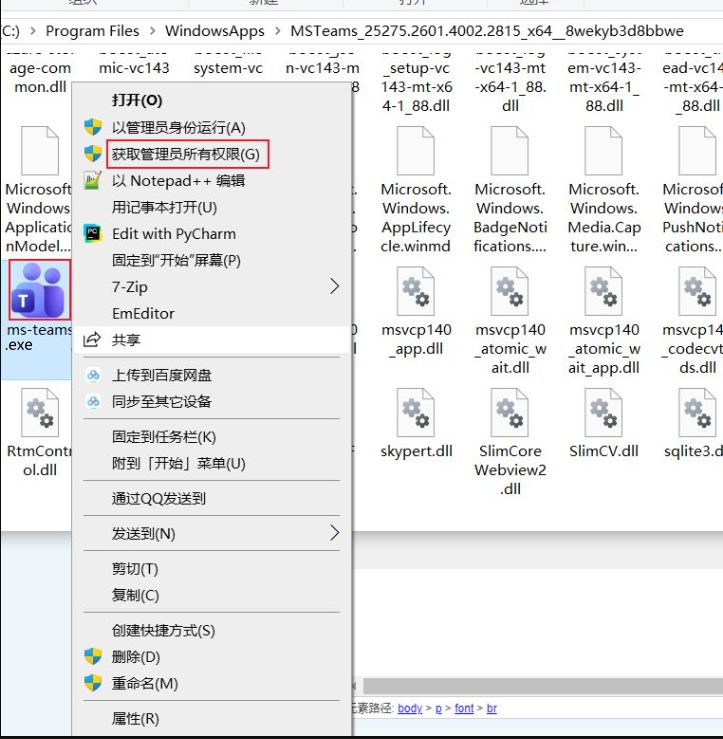
Task: Choose 以管理员身份运行(A) menu entry
Action: click(178, 127)
